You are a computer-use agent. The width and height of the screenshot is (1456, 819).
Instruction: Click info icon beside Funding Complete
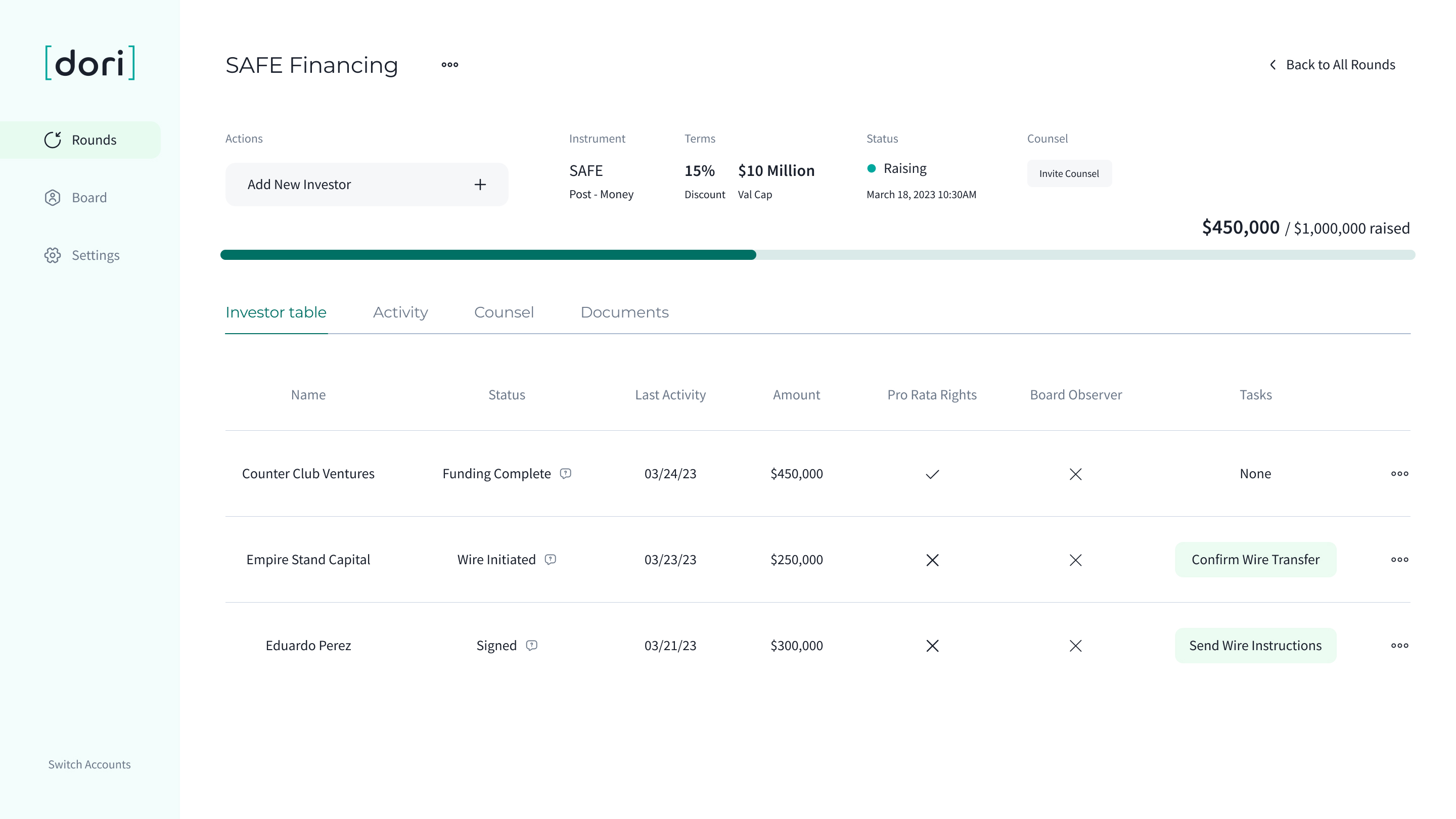(565, 474)
